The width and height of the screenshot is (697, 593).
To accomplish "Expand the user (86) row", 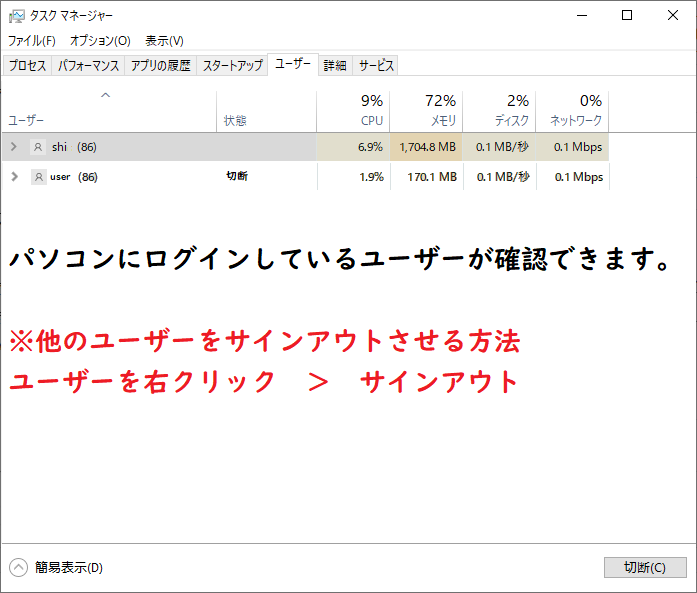I will [15, 176].
